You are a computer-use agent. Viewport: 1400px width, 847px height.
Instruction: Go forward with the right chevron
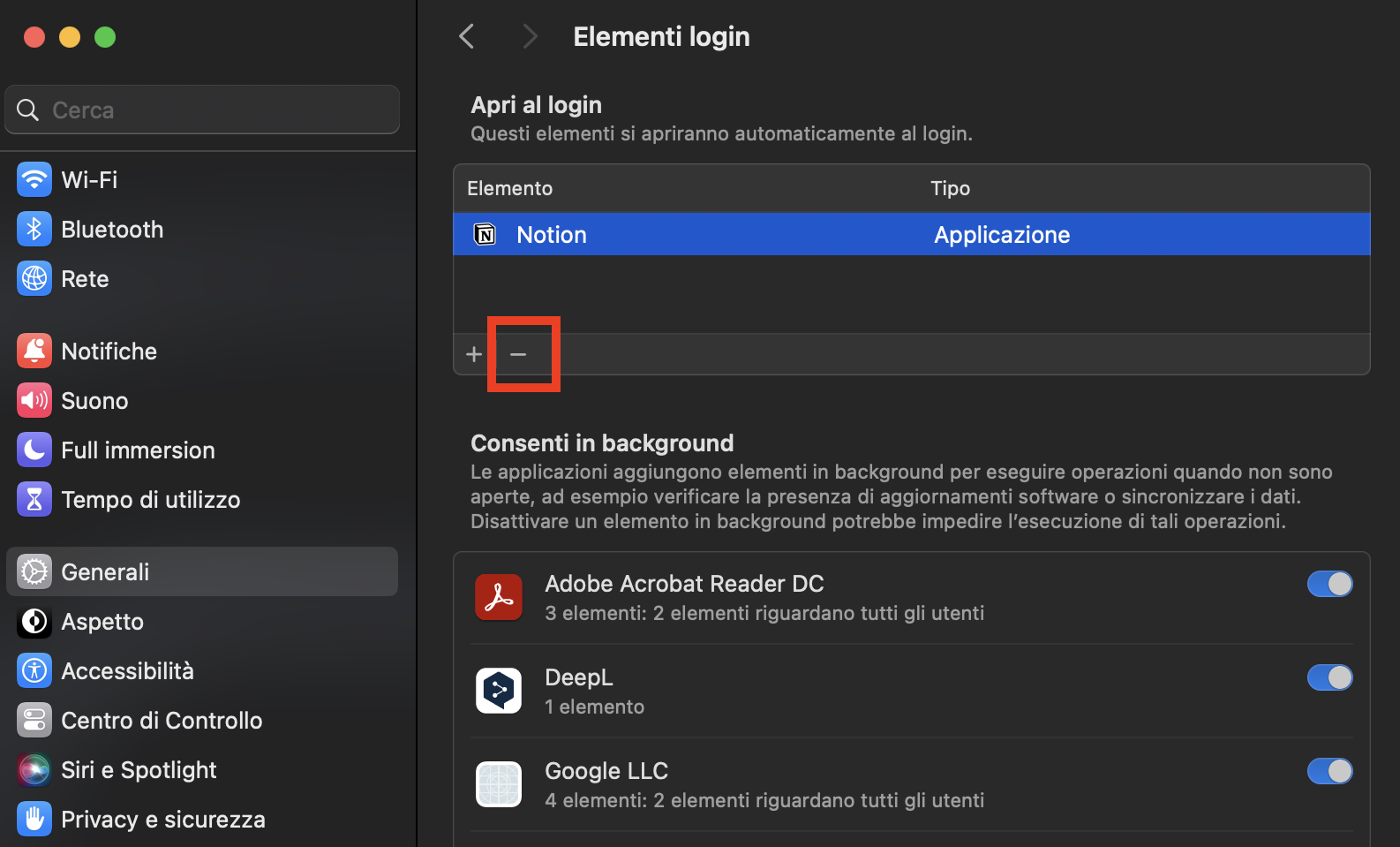pyautogui.click(x=530, y=36)
